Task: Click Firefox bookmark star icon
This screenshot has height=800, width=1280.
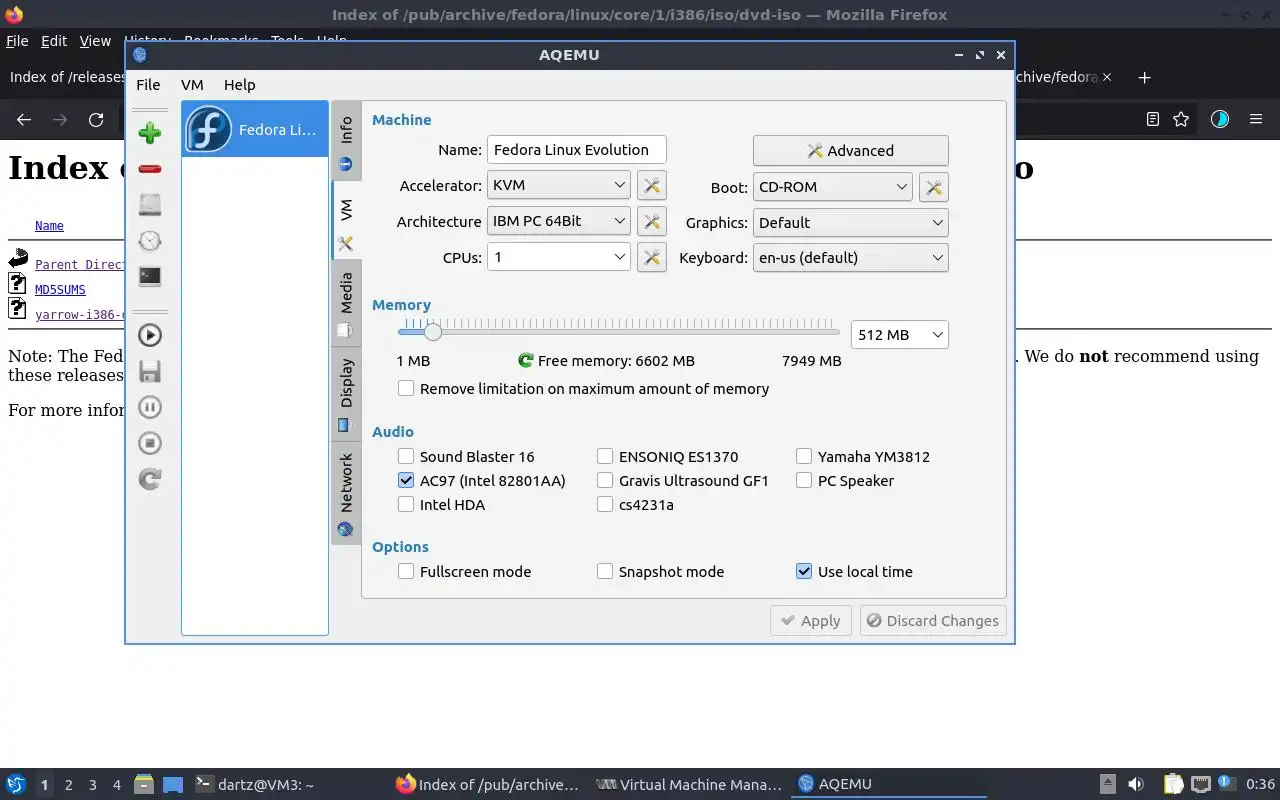Action: (x=1181, y=119)
